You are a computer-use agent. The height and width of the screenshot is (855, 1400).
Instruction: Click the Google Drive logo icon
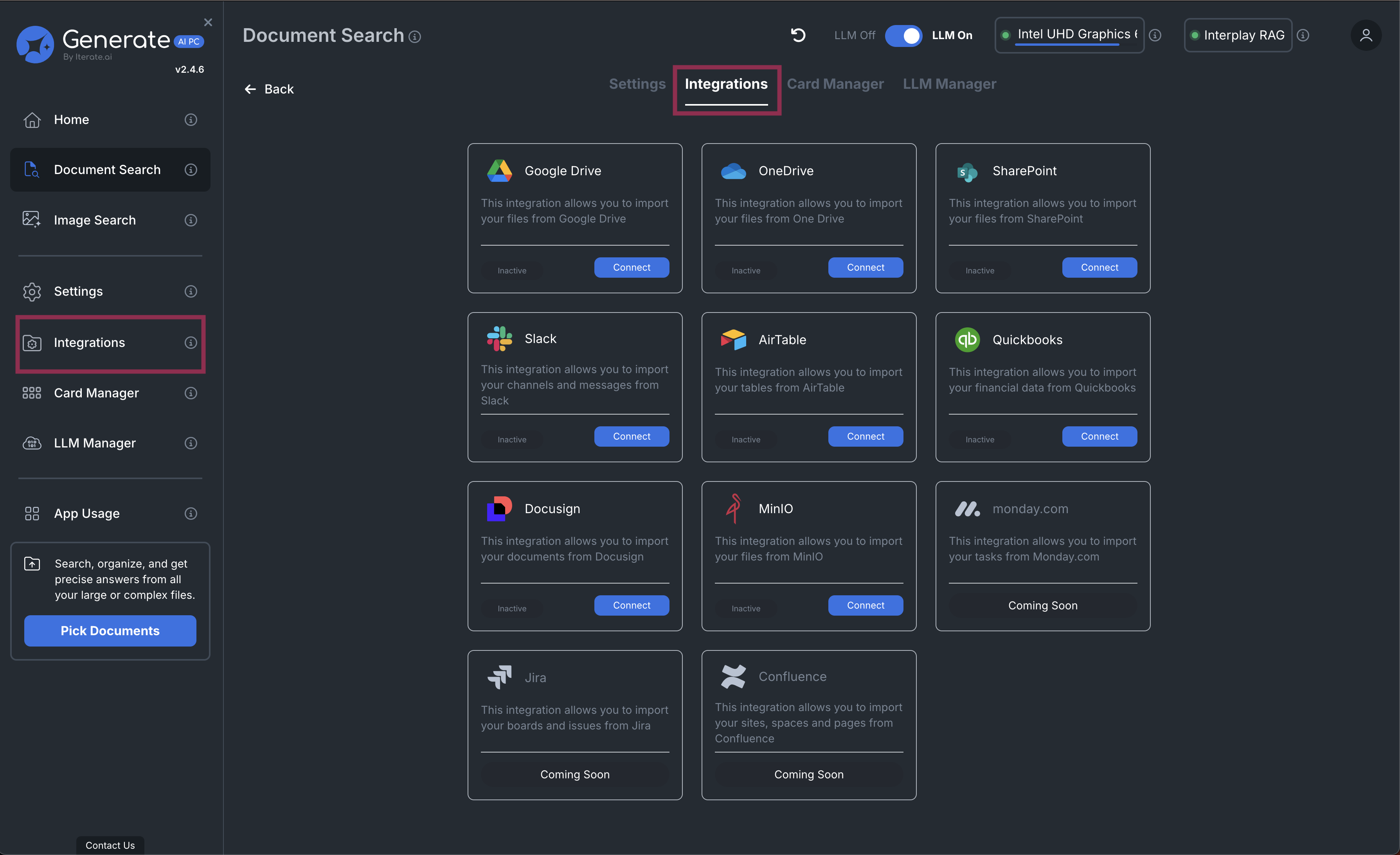click(499, 171)
